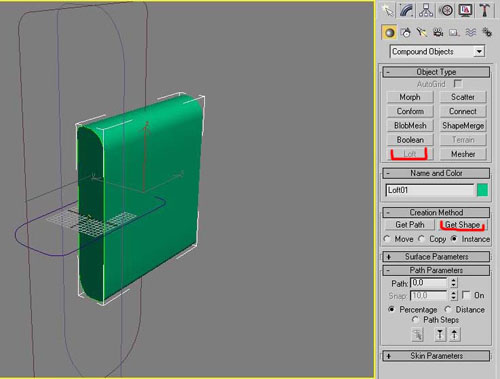Expand the Skin Parameters rollout
The width and height of the screenshot is (500, 379).
coord(436,356)
